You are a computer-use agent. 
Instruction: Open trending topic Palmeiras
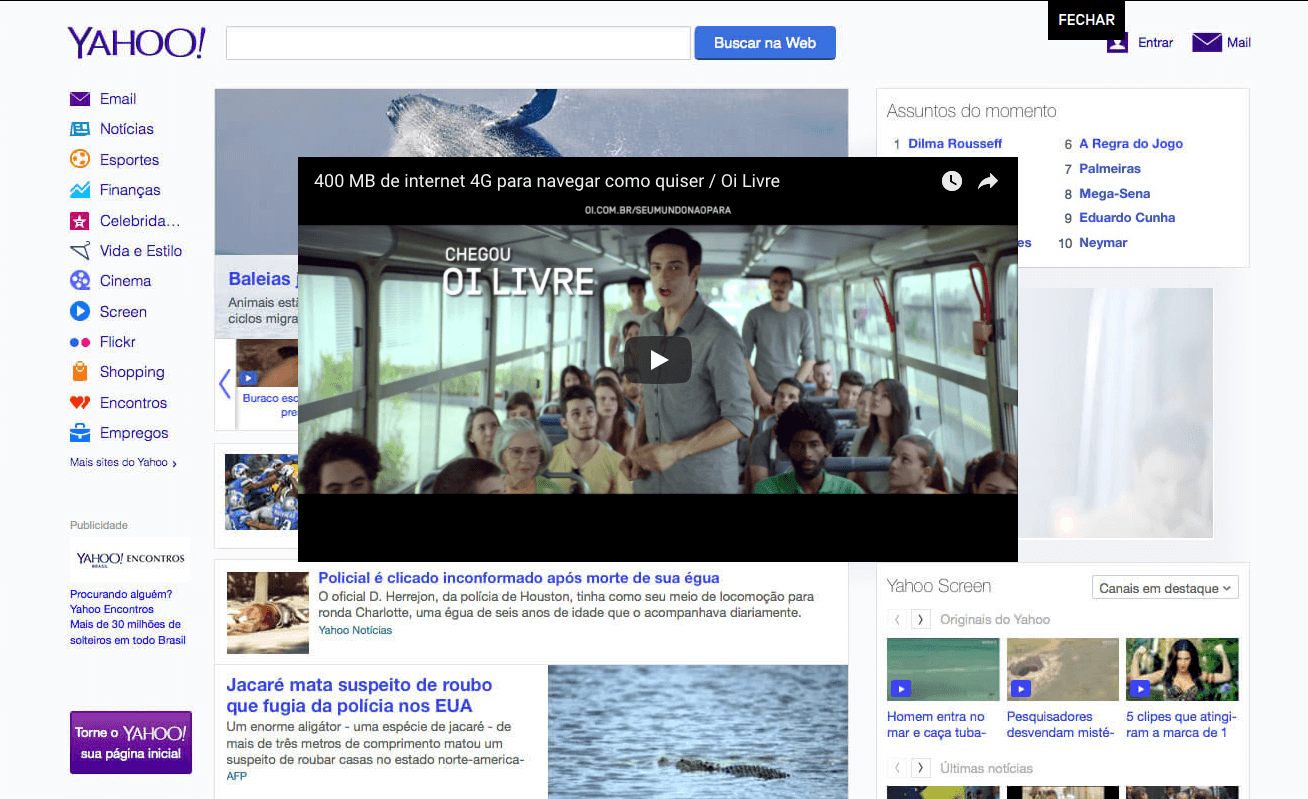tap(1110, 169)
